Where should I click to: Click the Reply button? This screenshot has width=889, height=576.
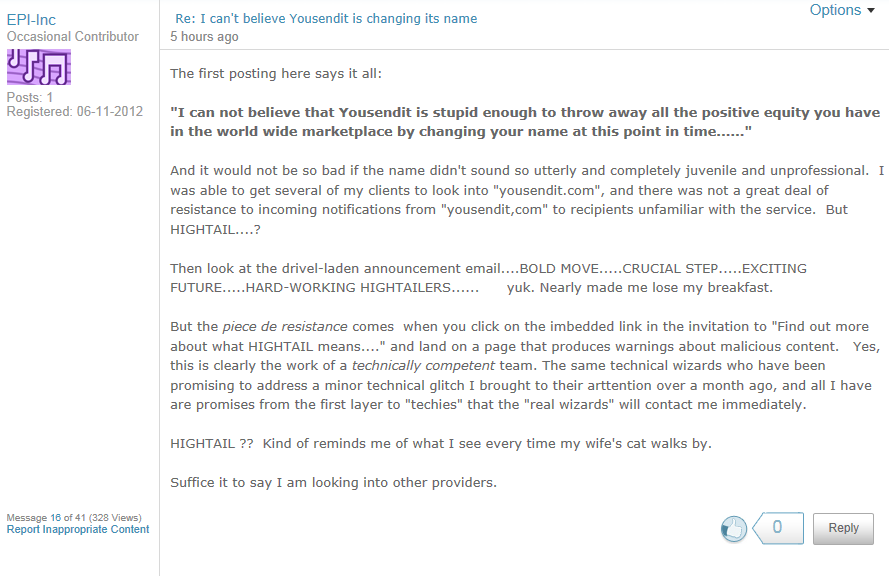click(843, 528)
